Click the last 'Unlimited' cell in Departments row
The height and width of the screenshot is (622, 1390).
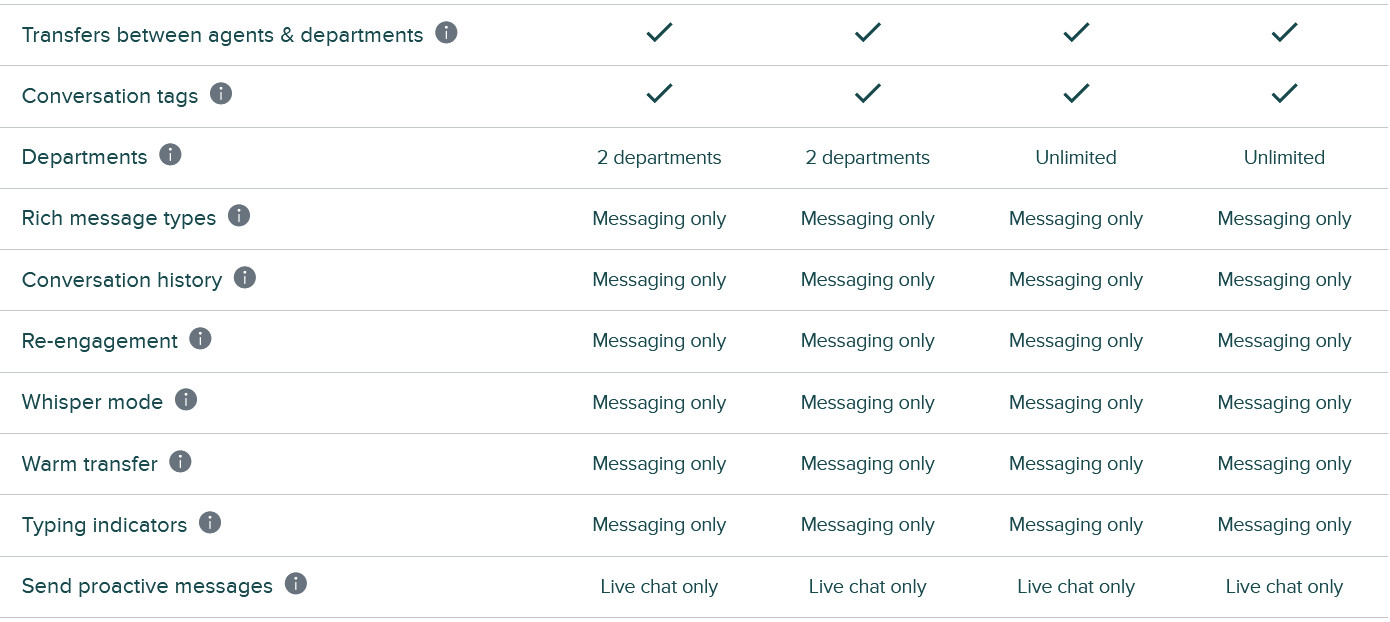pyautogui.click(x=1284, y=158)
